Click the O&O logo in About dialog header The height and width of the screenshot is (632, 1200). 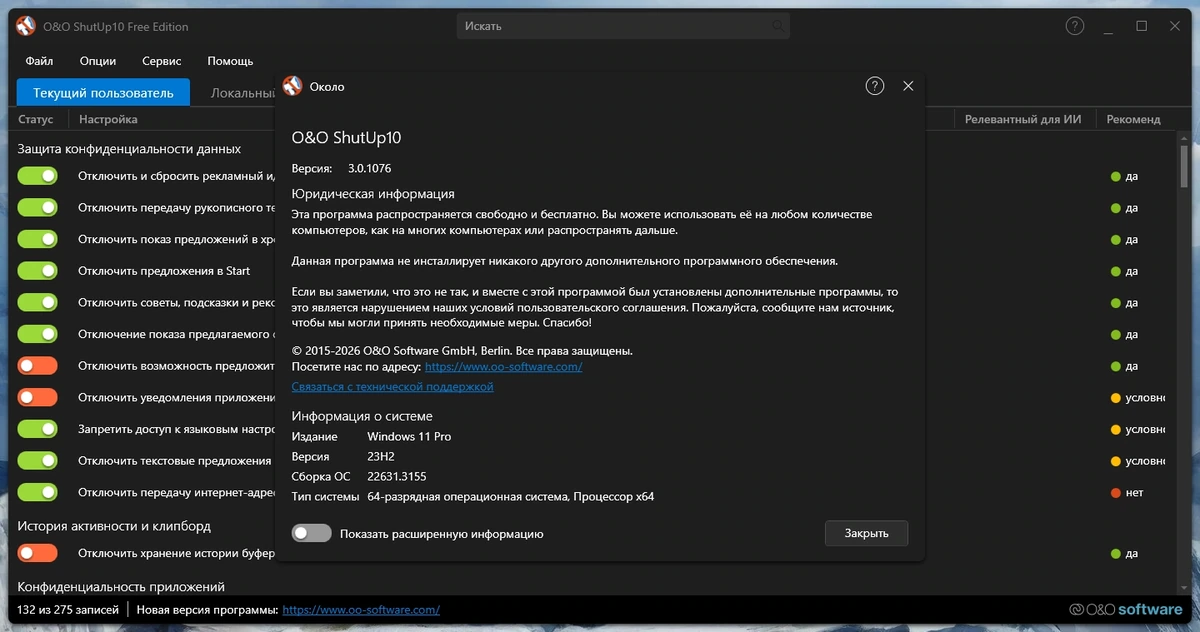click(x=292, y=86)
